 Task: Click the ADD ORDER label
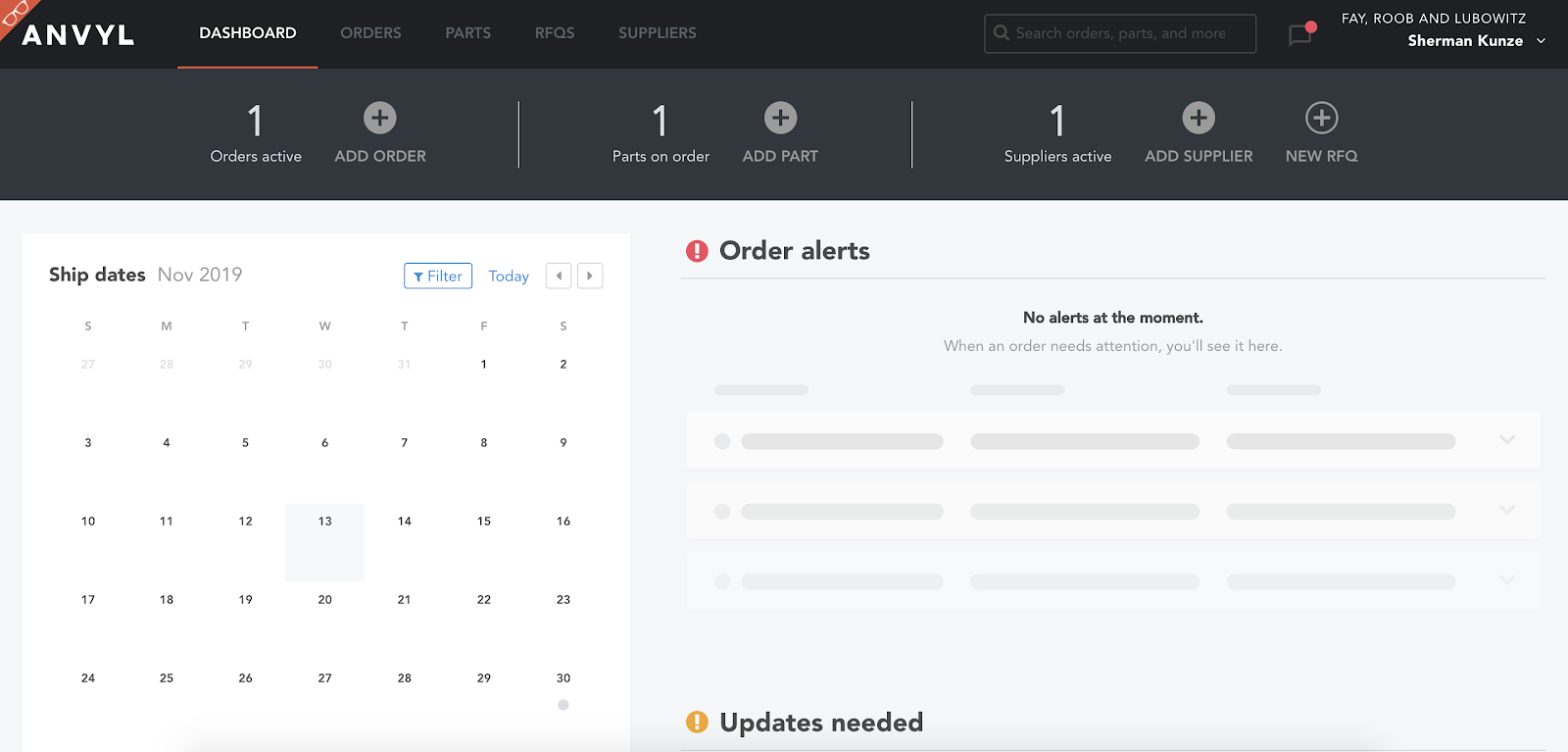[380, 156]
